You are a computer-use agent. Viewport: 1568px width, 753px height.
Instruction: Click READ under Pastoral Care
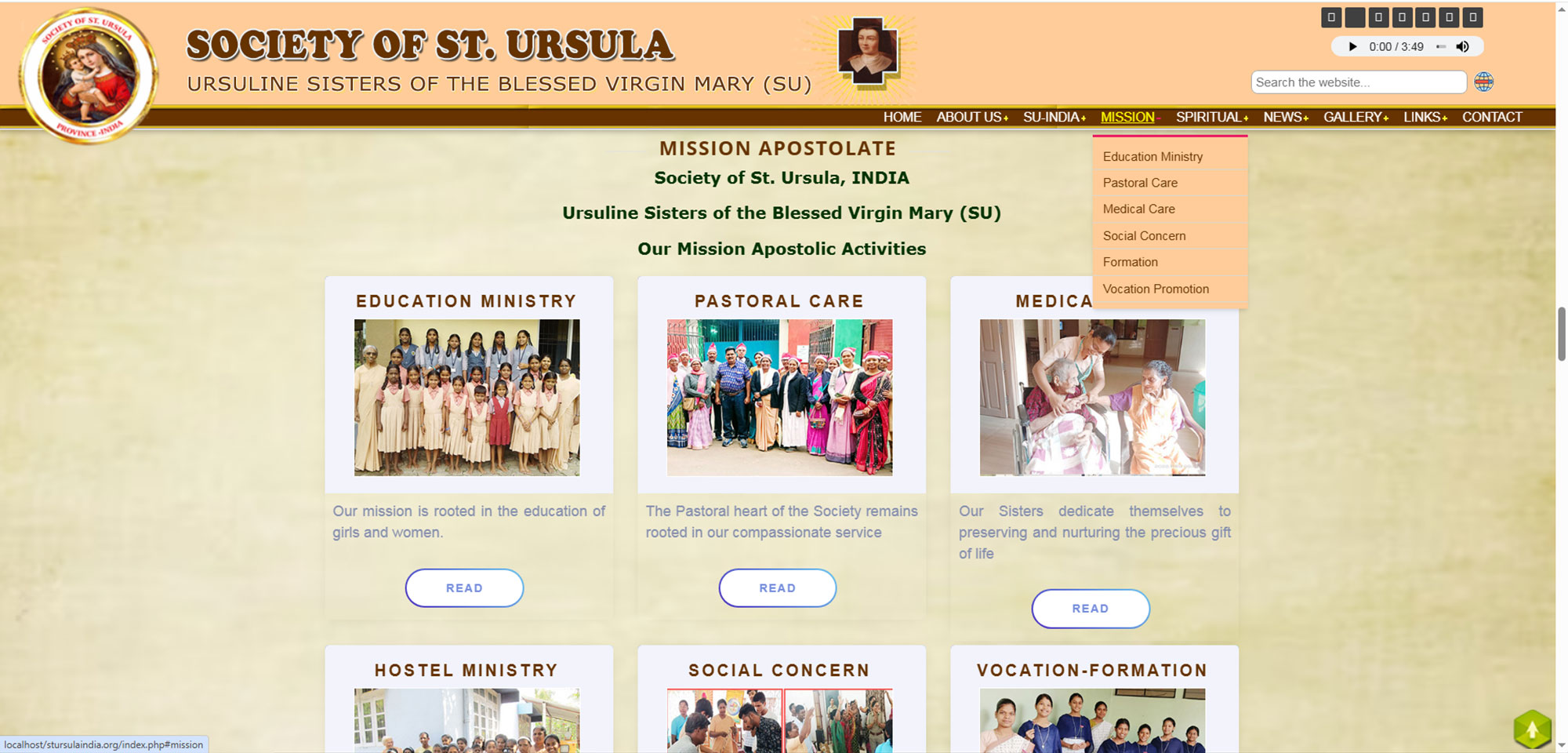click(777, 588)
